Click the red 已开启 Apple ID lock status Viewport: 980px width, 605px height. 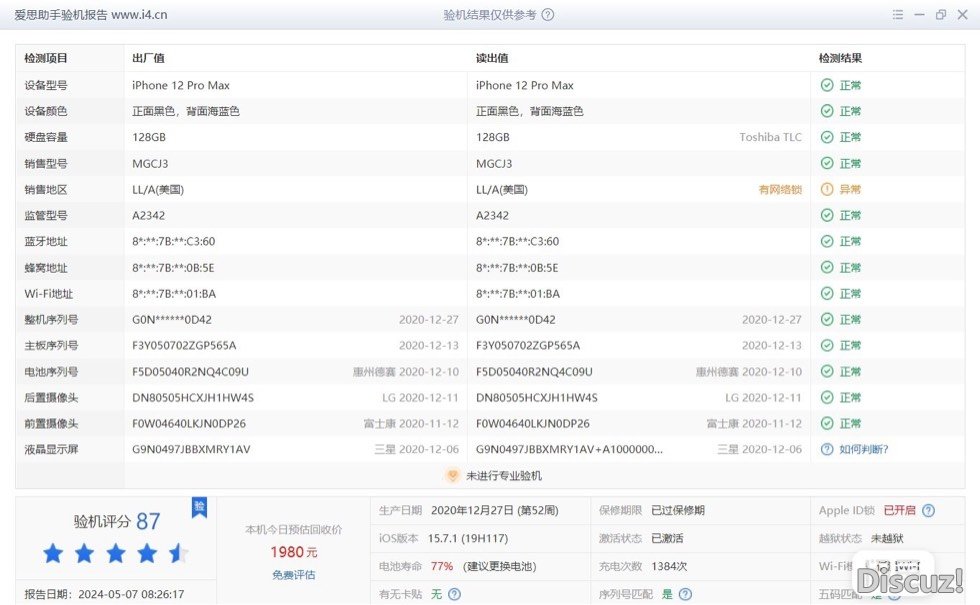coord(899,511)
